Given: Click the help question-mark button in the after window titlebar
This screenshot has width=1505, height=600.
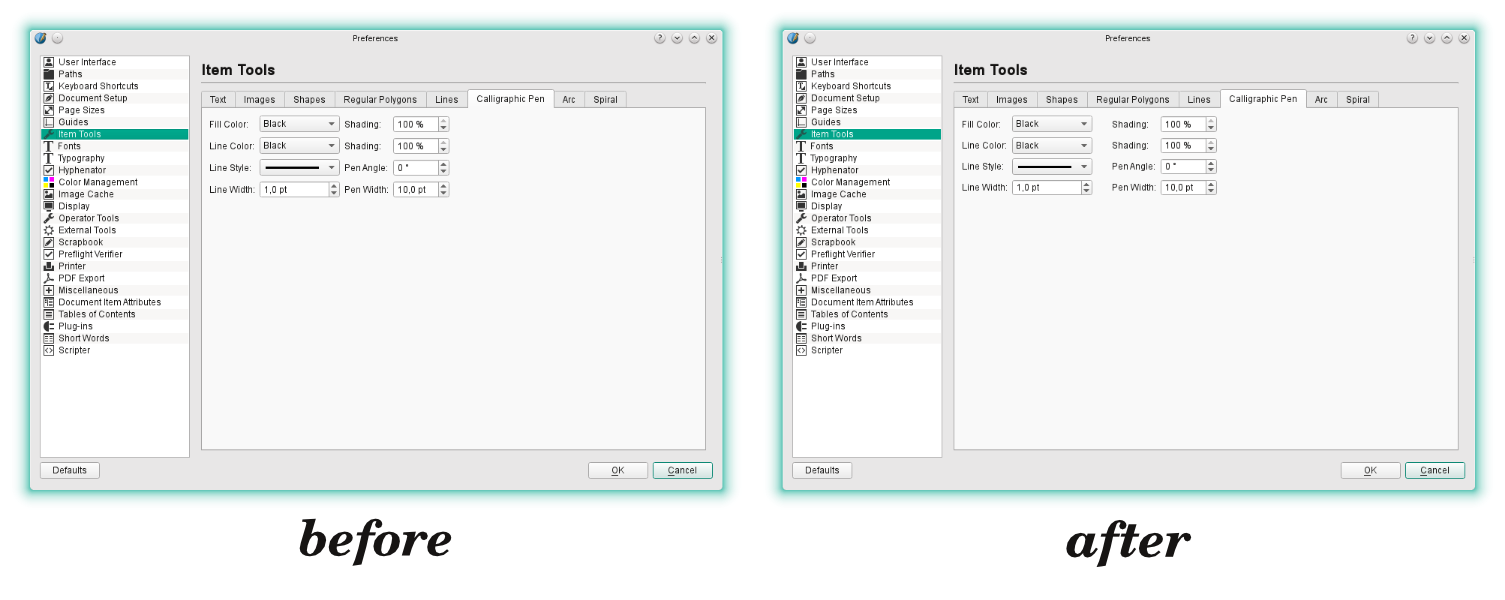Looking at the screenshot, I should point(1412,38).
